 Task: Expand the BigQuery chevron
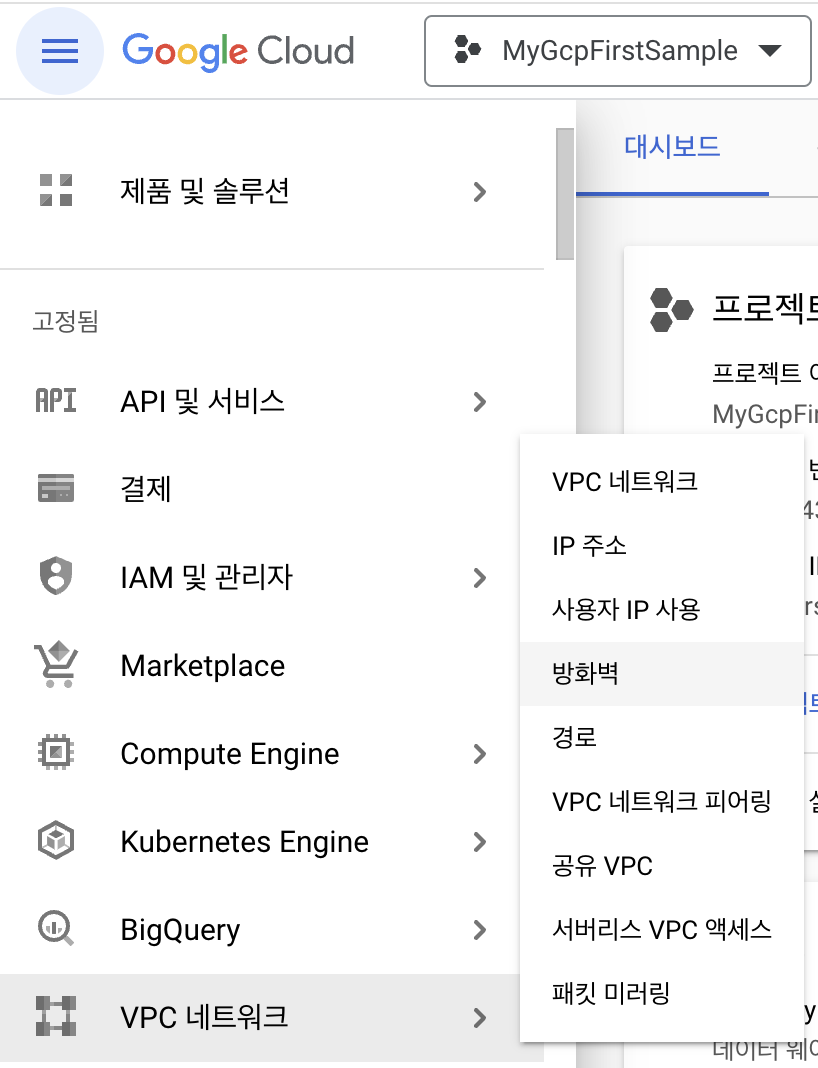pos(479,930)
